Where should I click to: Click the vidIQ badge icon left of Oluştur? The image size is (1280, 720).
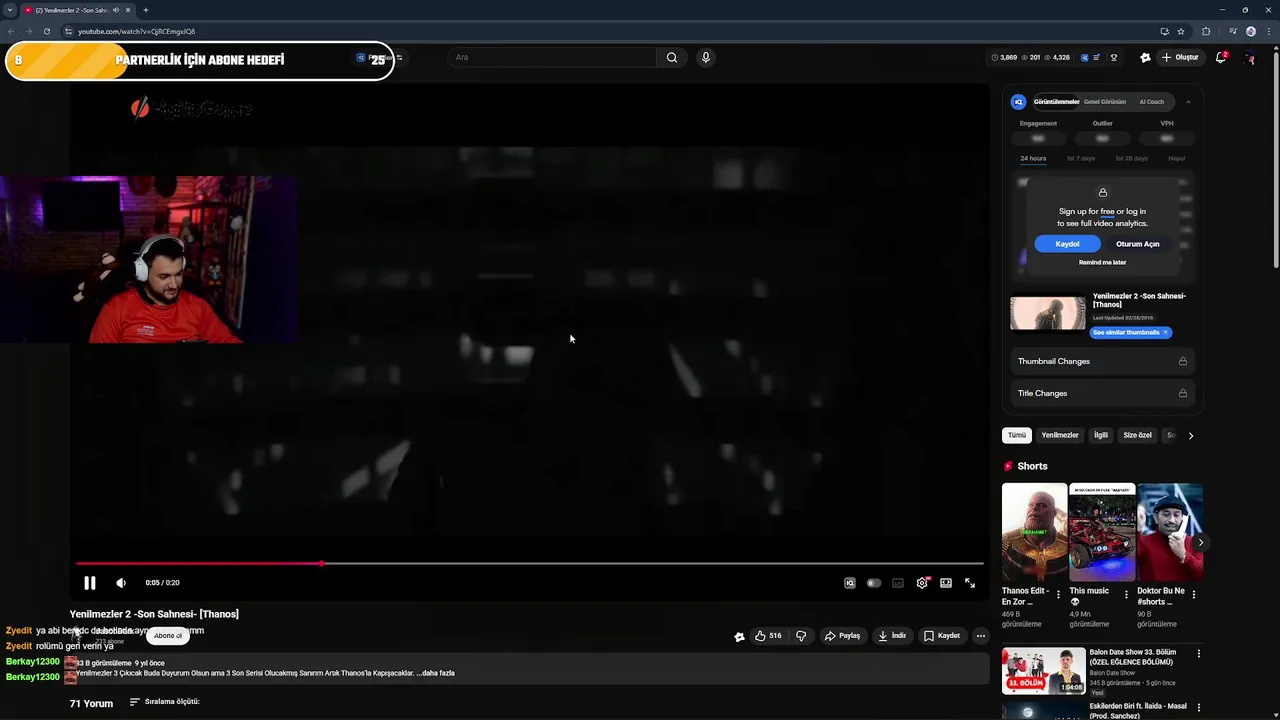(x=1145, y=58)
